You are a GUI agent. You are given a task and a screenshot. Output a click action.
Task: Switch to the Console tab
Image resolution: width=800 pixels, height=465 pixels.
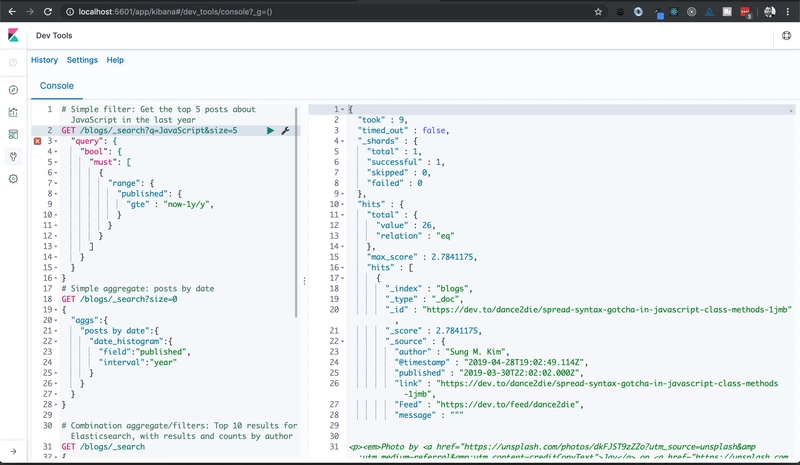click(x=56, y=86)
